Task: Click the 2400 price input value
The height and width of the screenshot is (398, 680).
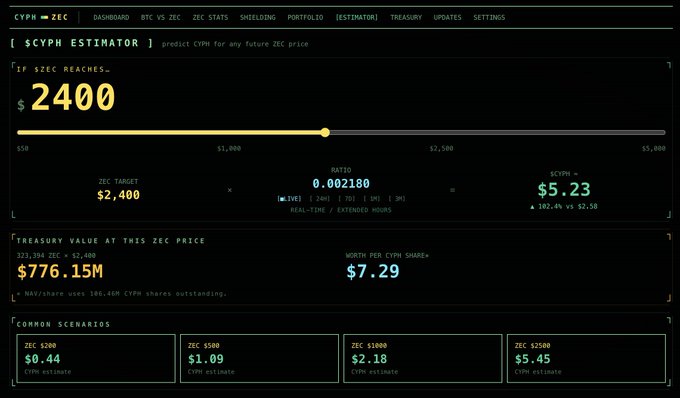Action: coord(73,97)
